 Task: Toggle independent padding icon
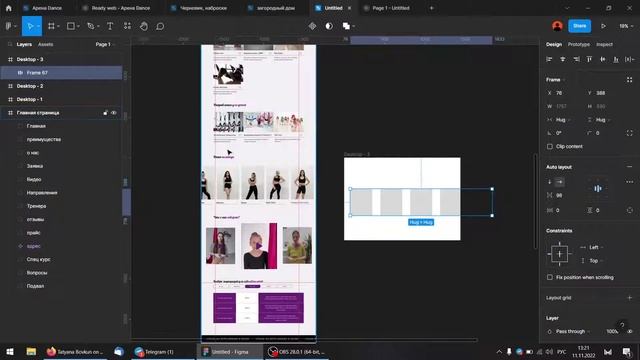(x=629, y=210)
